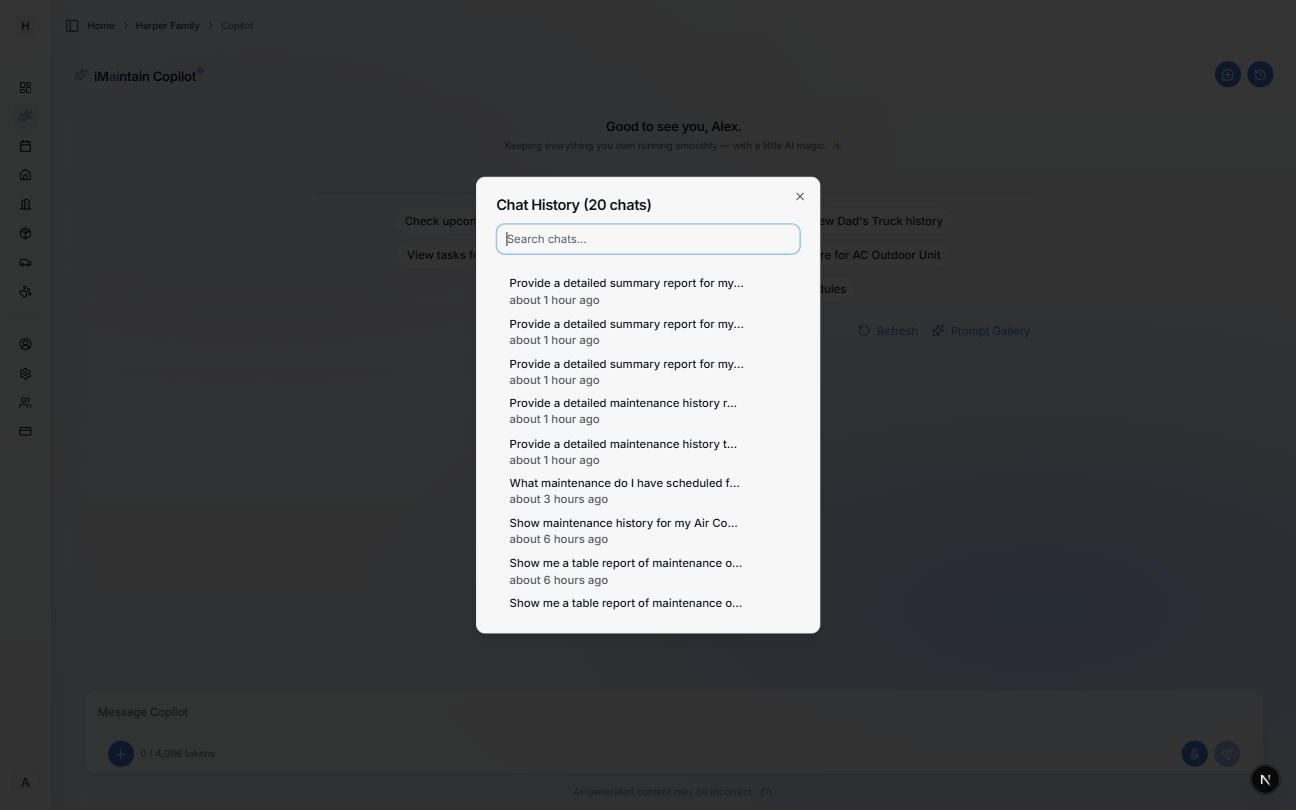Select the home icon in the sidebar
The height and width of the screenshot is (810, 1296).
coord(25,174)
